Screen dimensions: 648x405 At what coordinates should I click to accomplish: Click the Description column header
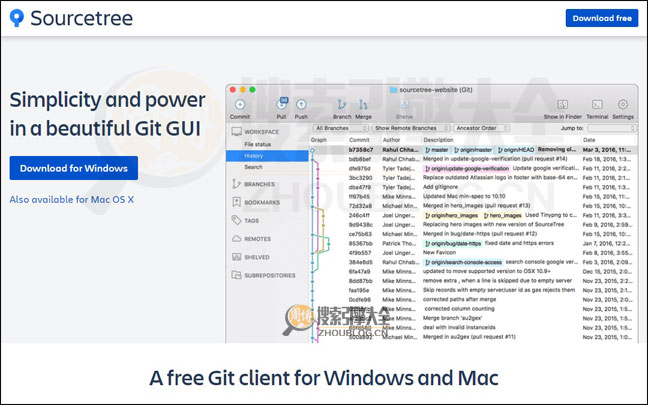tap(438, 140)
